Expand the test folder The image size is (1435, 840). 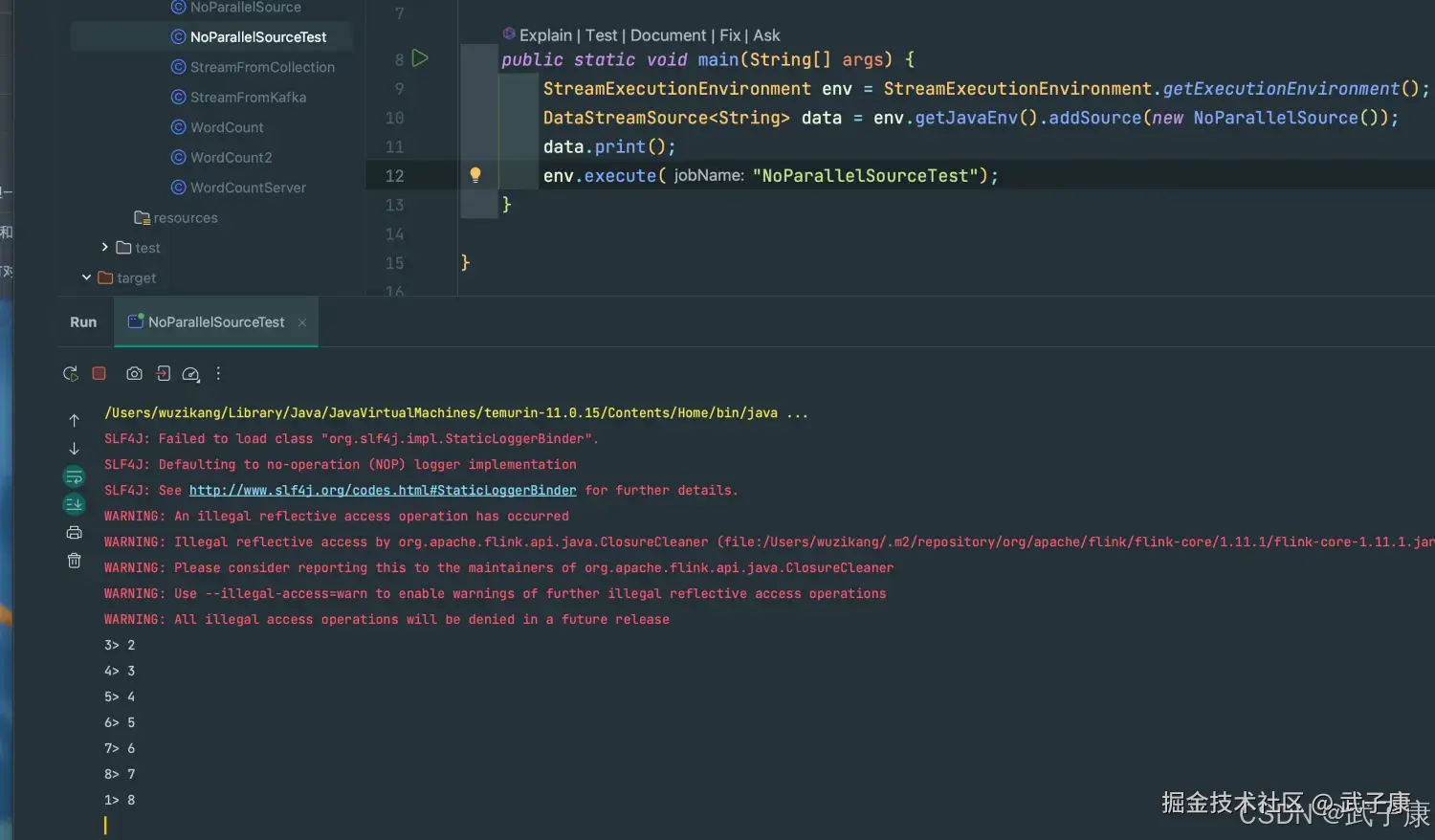click(104, 247)
